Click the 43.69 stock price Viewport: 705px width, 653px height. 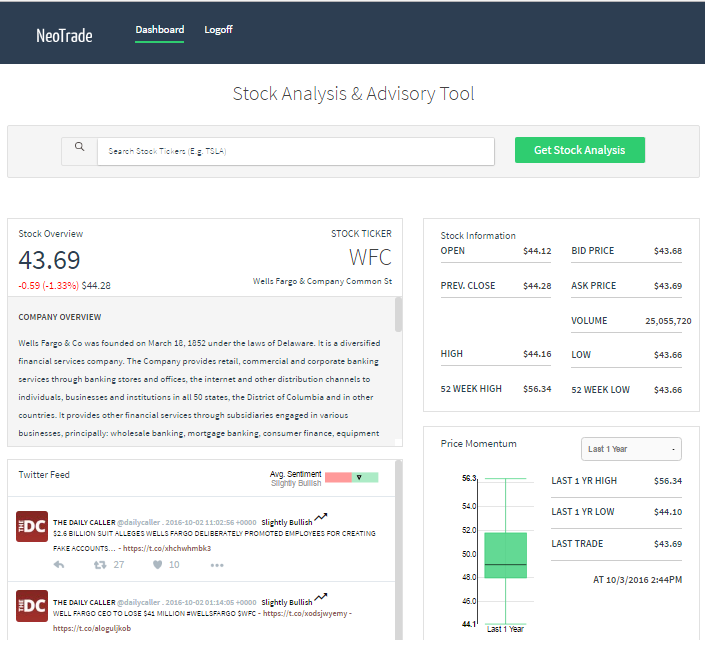click(x=49, y=260)
